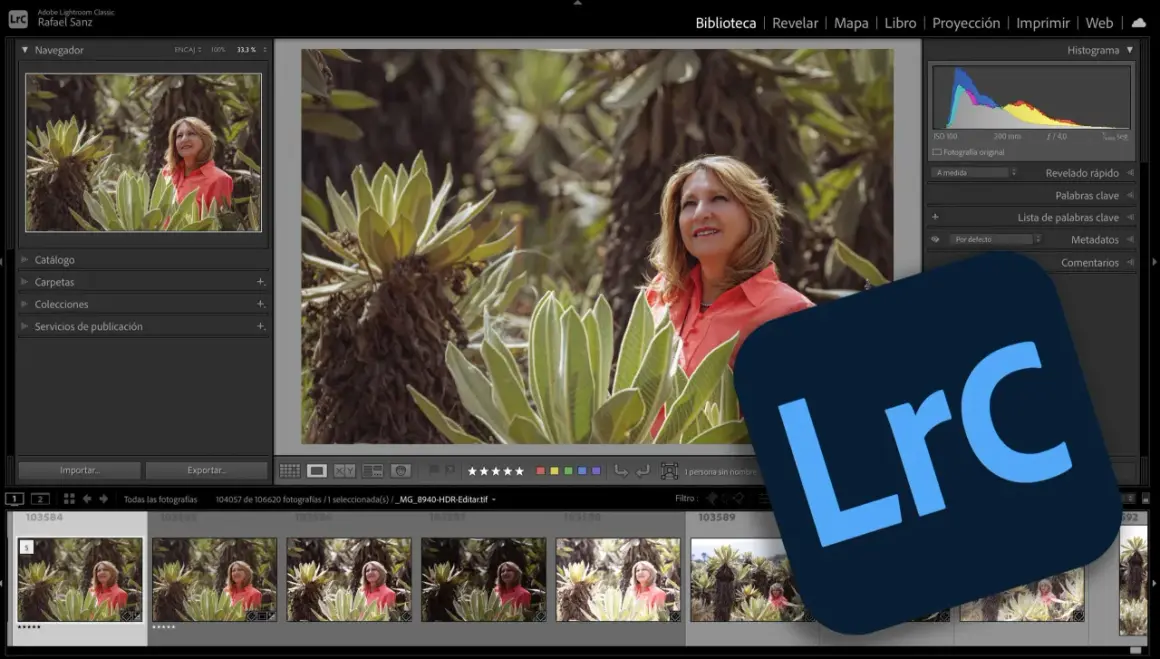Screen dimensions: 1160x659
Task: Hide top module panel with top arrow
Action: (578, 3)
